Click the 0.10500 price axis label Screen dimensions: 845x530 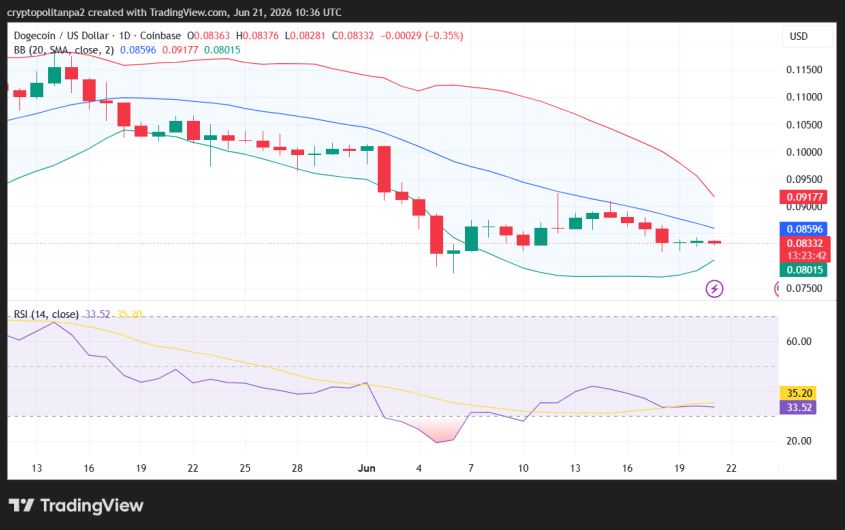(x=804, y=125)
